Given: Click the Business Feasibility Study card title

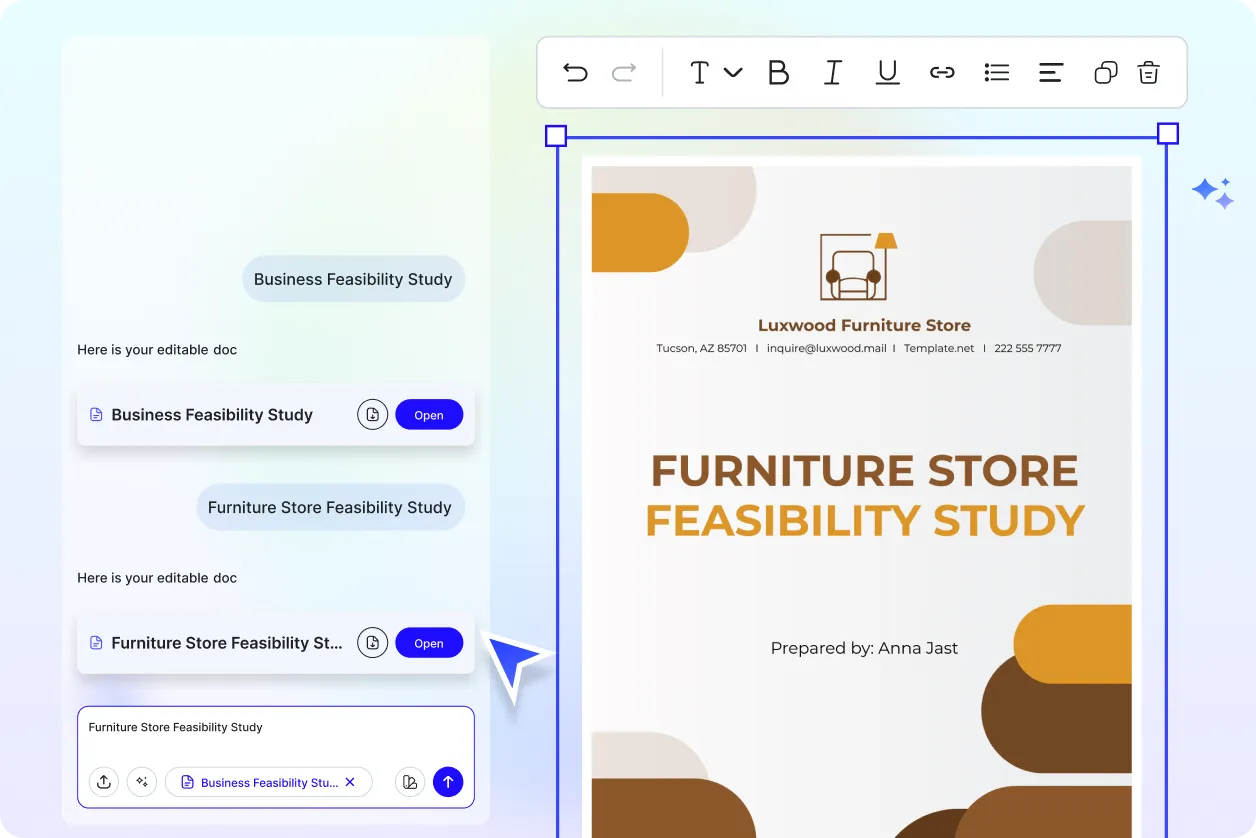Looking at the screenshot, I should pyautogui.click(x=212, y=415).
